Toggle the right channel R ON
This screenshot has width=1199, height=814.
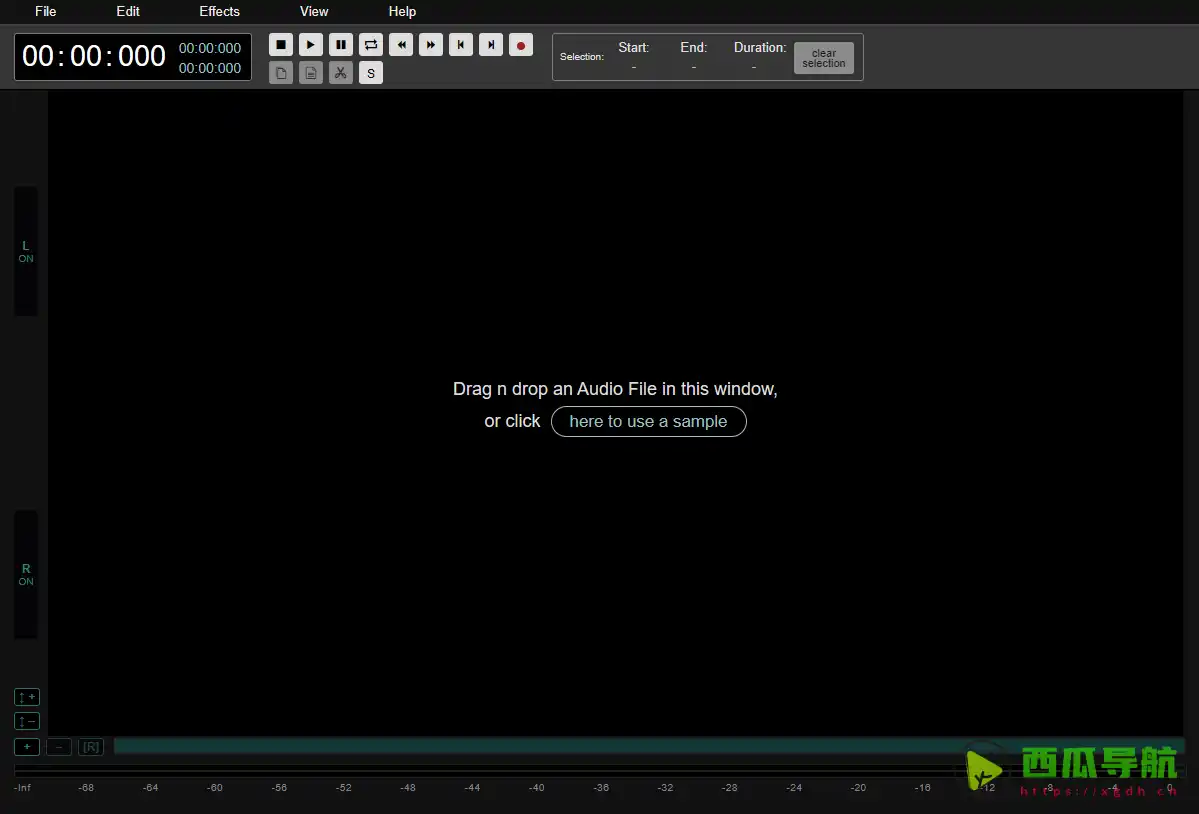pos(26,574)
